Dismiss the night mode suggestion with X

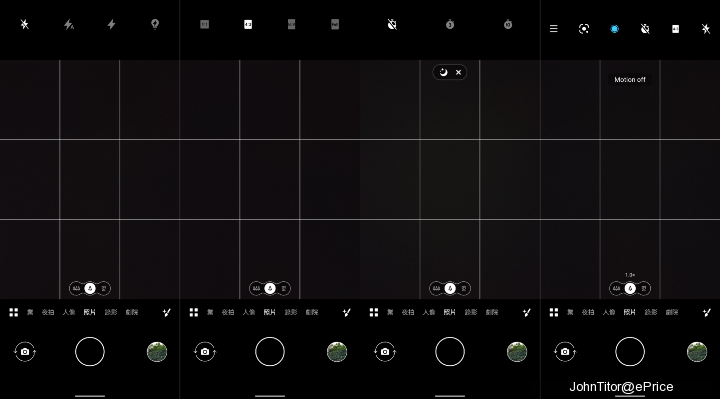pos(458,72)
